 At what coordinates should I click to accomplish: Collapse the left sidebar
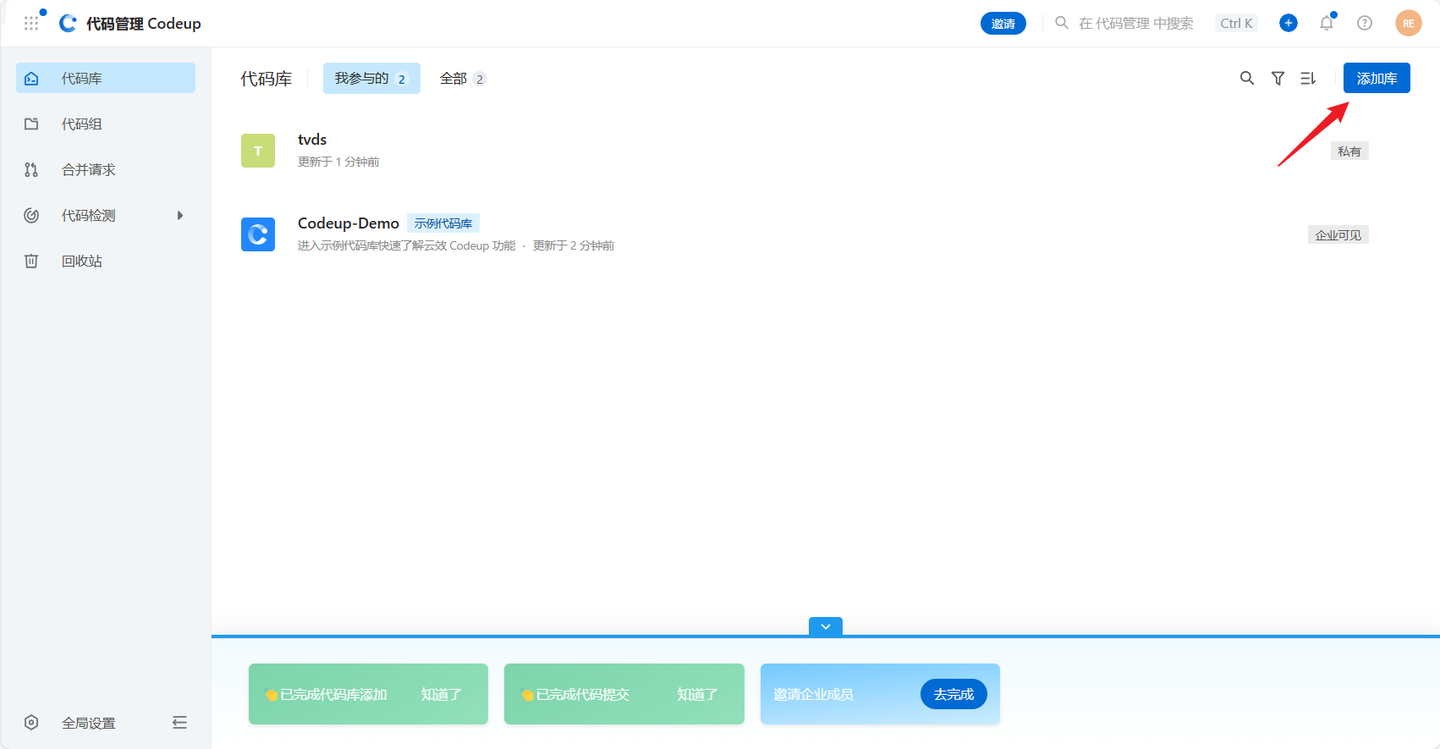180,722
